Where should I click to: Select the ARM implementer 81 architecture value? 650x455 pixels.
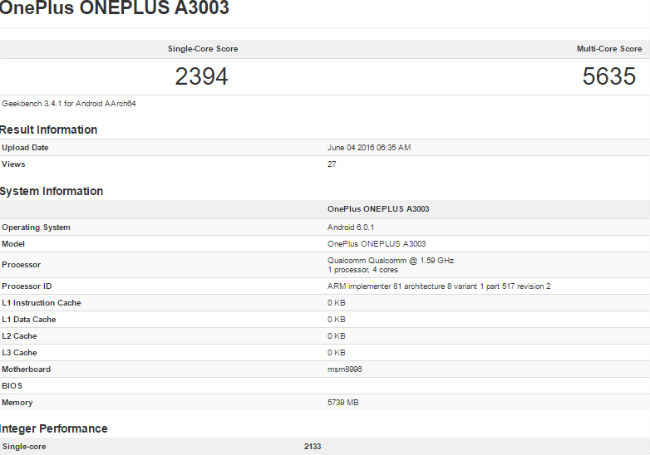(x=439, y=286)
